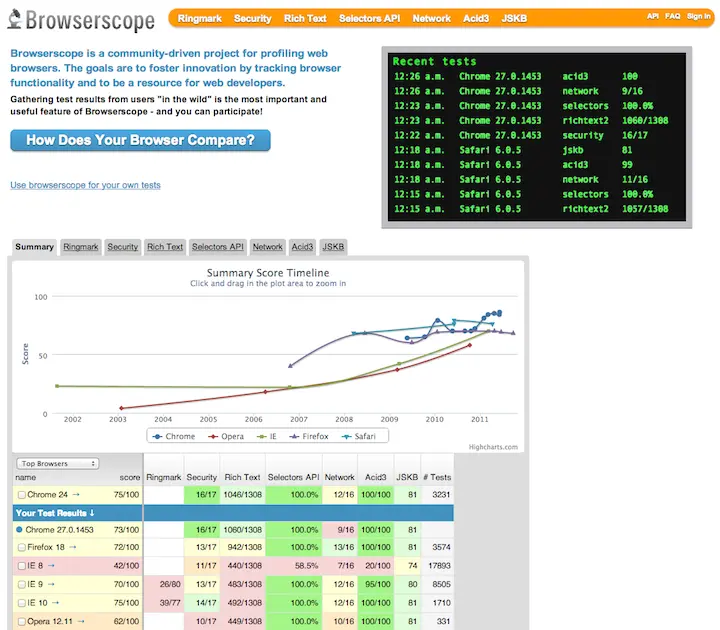Visit the Highcharts.com credit link
Image resolution: width=720 pixels, height=630 pixels.
point(493,447)
